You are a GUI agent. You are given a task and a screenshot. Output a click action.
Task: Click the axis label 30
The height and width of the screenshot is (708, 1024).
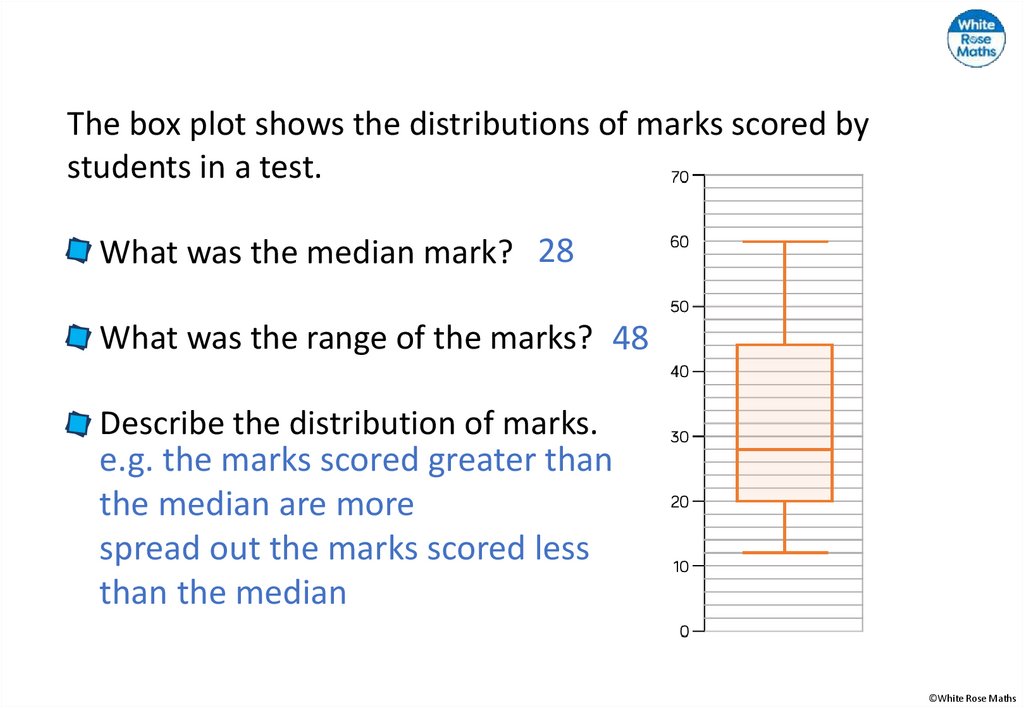(679, 436)
